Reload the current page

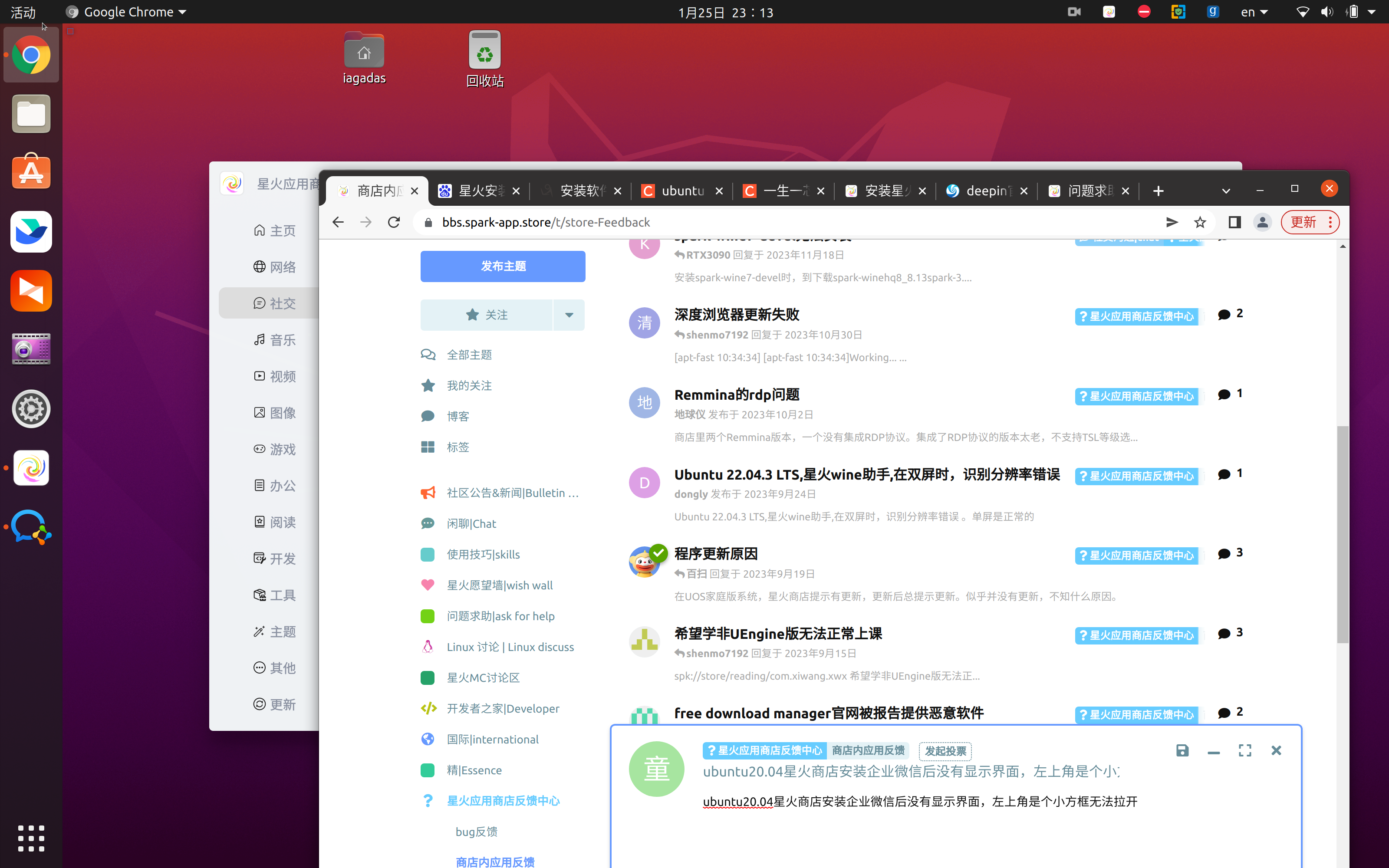[x=394, y=222]
